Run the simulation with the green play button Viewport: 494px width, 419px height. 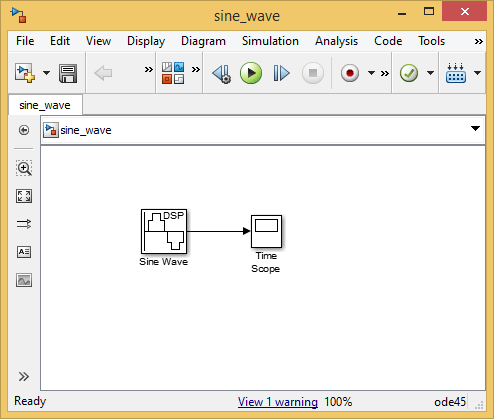click(x=251, y=73)
